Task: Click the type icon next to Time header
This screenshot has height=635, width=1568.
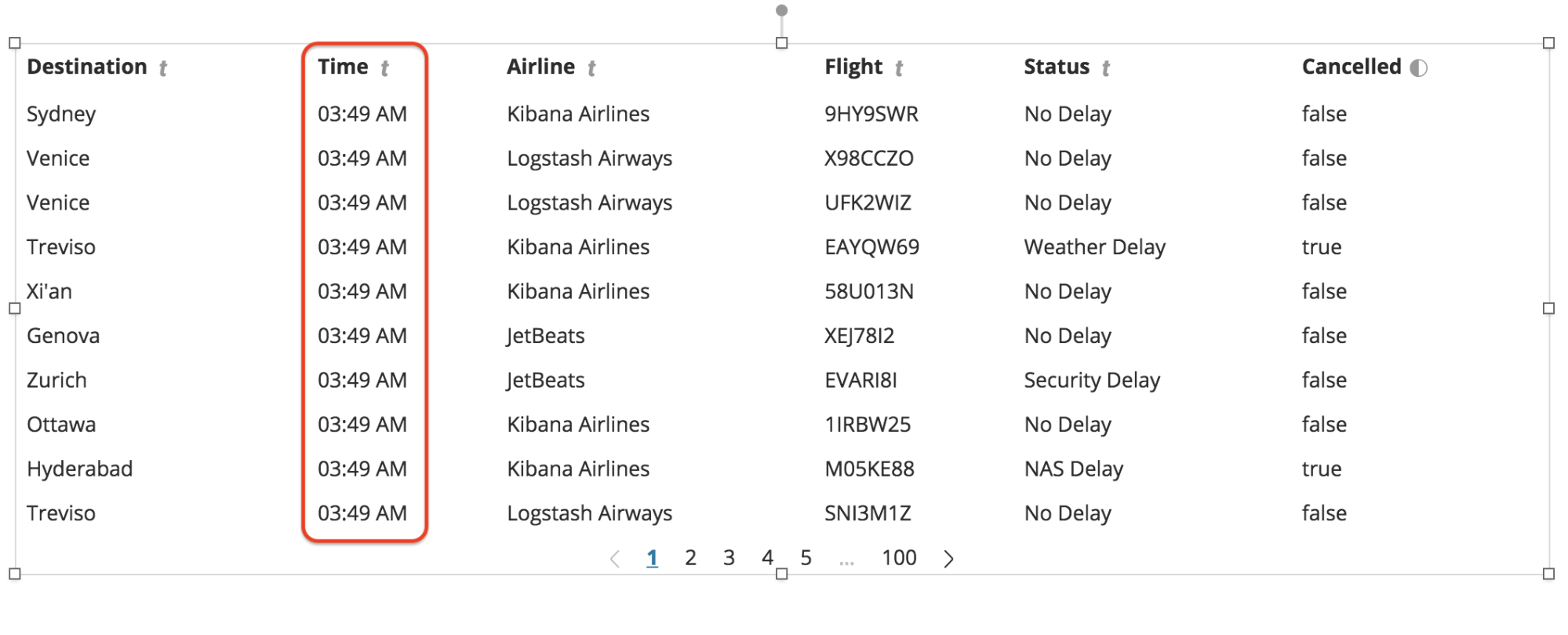Action: [385, 68]
